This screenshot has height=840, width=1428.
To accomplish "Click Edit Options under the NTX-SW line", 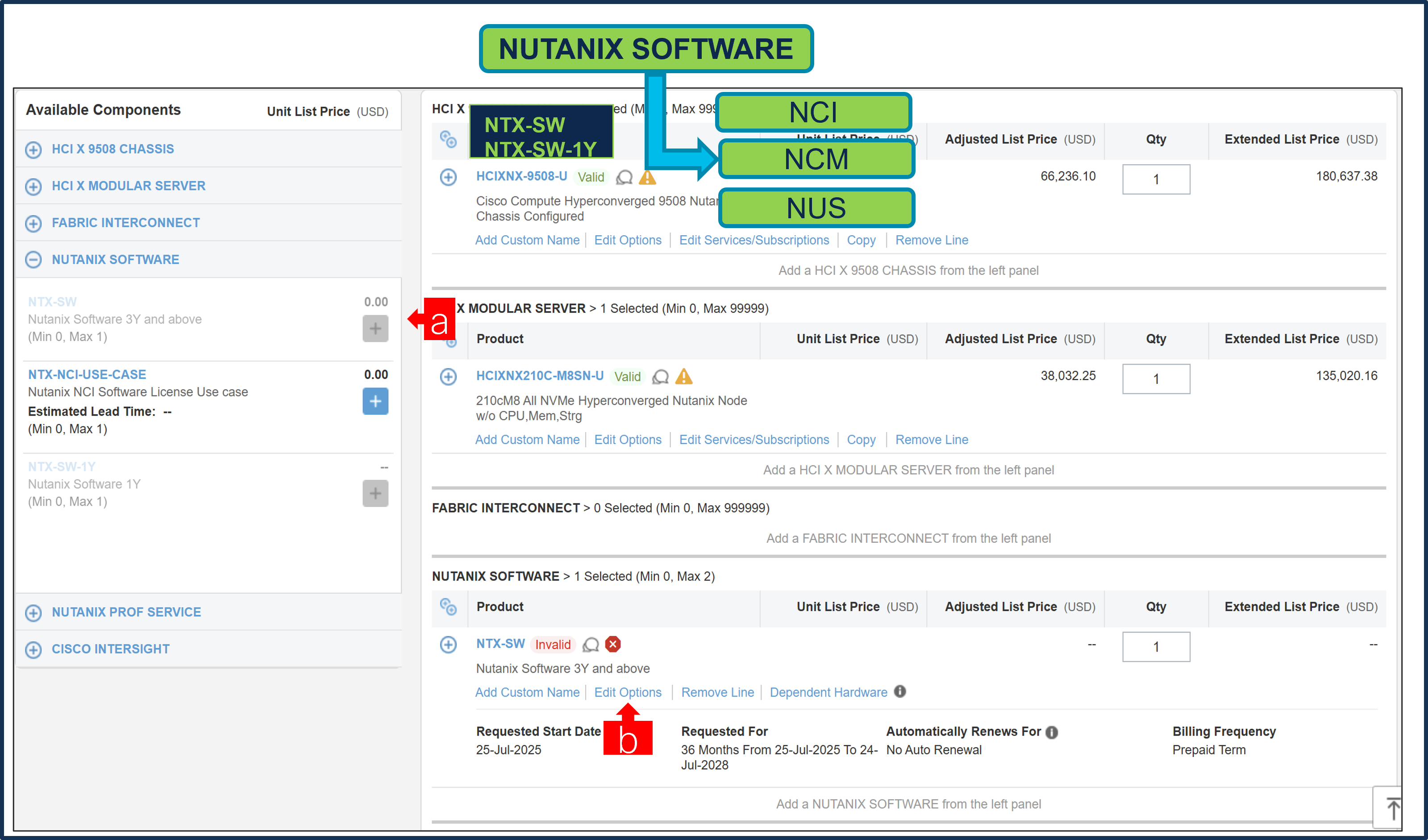I will pyautogui.click(x=628, y=692).
